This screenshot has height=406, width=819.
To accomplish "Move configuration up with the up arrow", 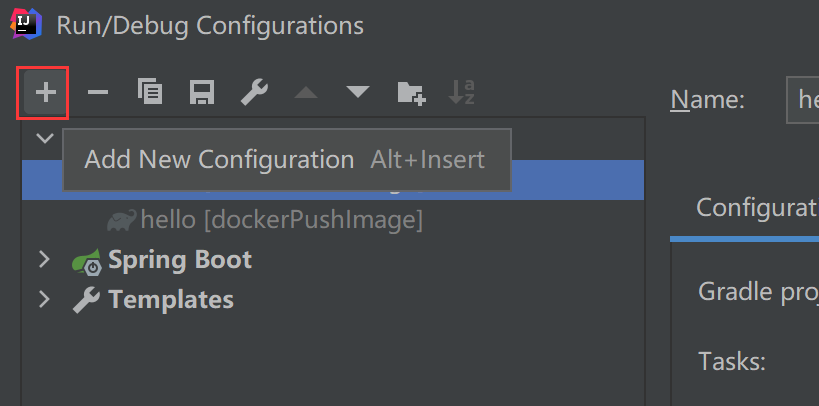I will 306,94.
